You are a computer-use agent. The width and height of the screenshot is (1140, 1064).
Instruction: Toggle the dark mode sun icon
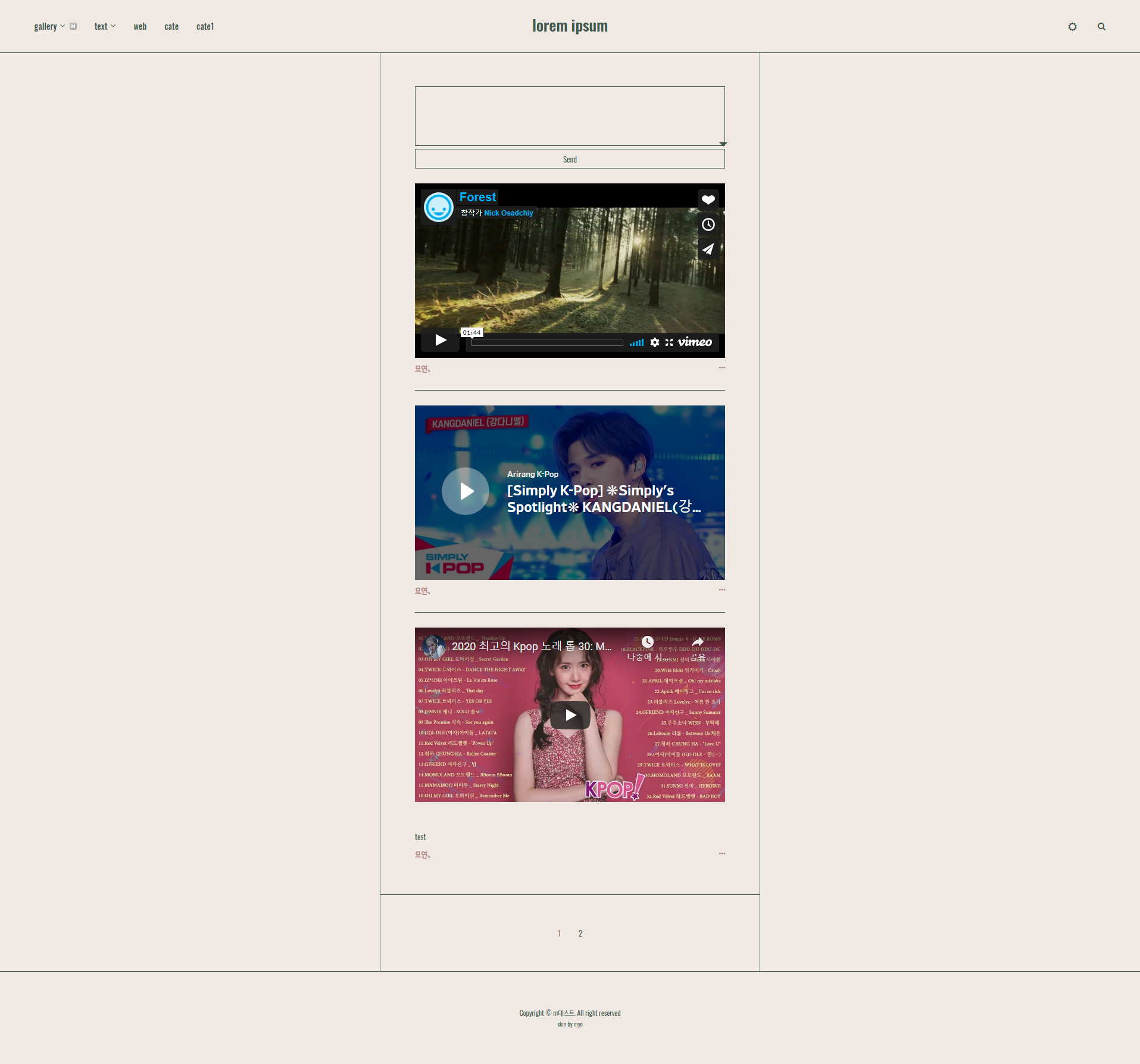pos(1072,27)
